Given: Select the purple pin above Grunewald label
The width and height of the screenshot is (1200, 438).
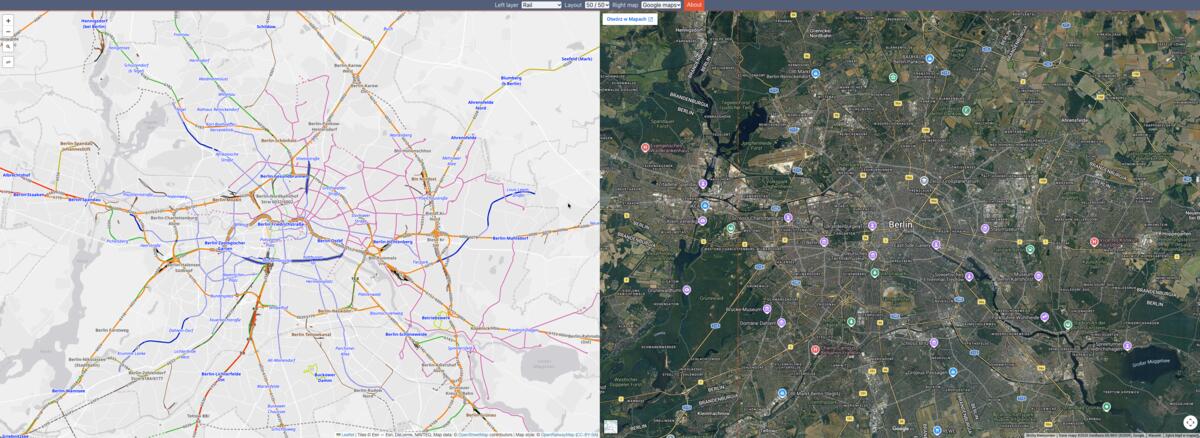Looking at the screenshot, I should click(687, 290).
